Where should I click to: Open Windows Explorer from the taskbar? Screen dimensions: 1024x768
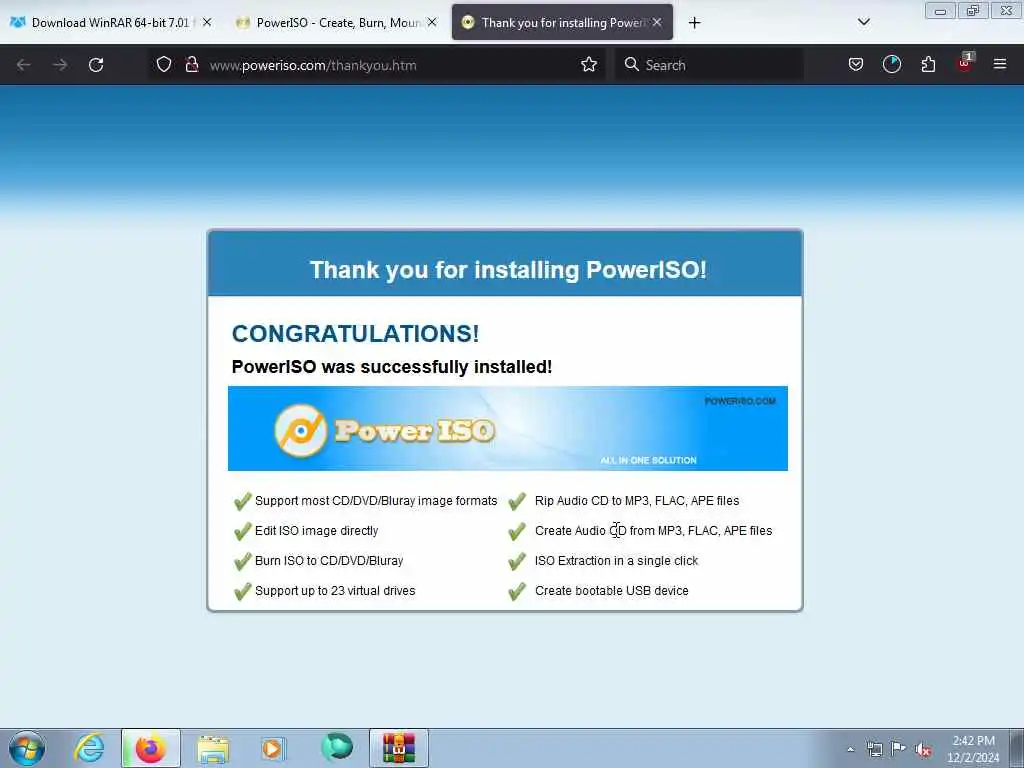212,749
